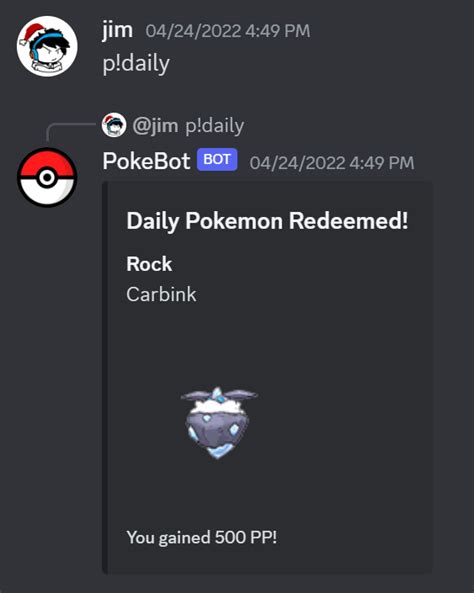This screenshot has width=474, height=593.
Task: Click the p!daily message text by jim
Action: pyautogui.click(x=136, y=64)
